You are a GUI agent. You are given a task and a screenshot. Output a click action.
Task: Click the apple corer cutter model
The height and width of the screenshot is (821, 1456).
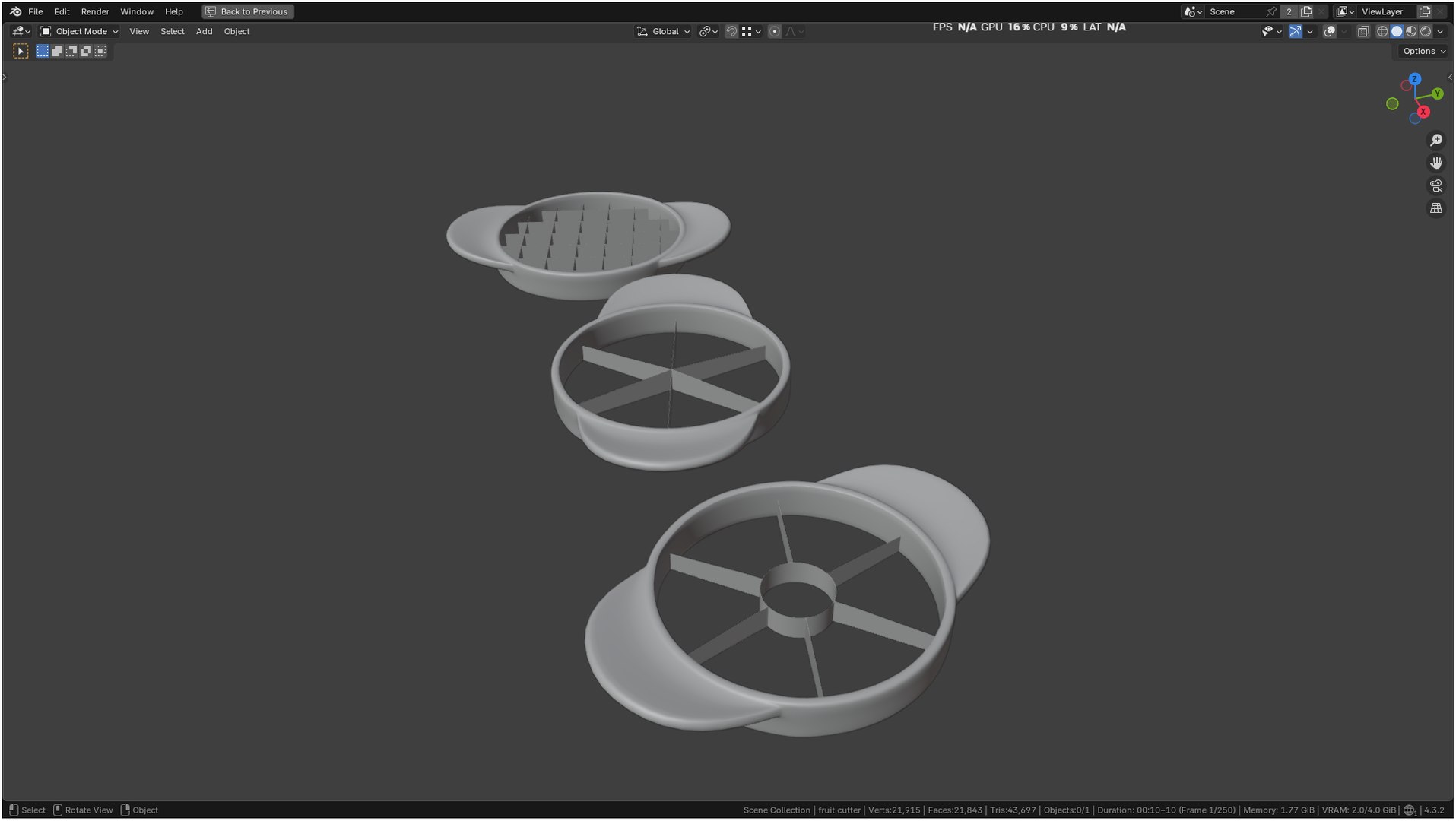pyautogui.click(x=787, y=601)
